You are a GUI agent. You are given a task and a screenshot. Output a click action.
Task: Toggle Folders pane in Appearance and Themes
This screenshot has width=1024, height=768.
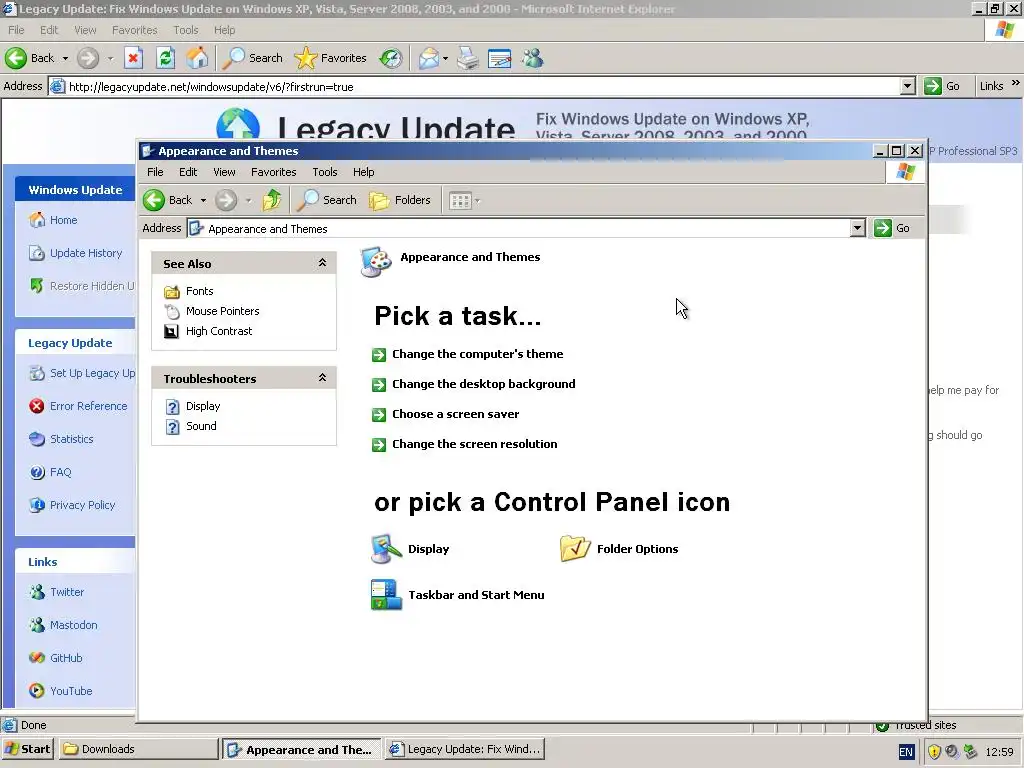[400, 200]
